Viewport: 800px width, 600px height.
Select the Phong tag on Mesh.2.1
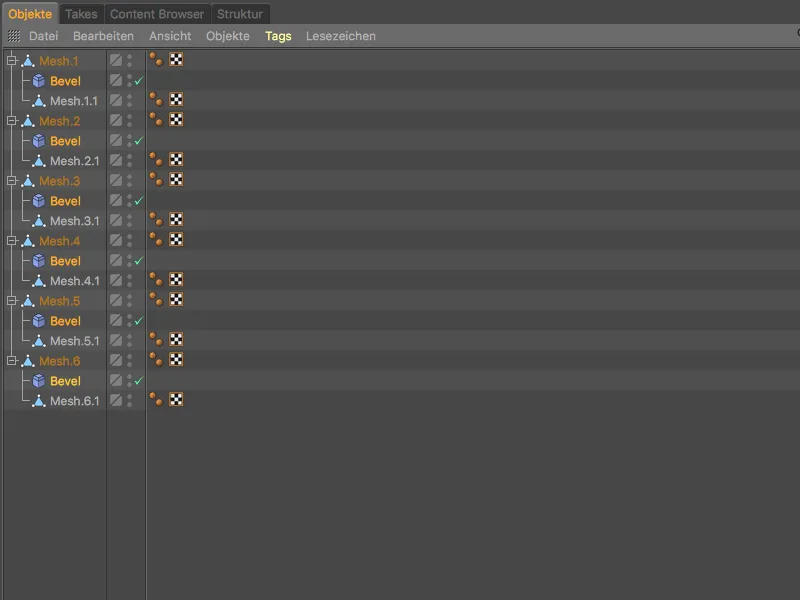156,160
